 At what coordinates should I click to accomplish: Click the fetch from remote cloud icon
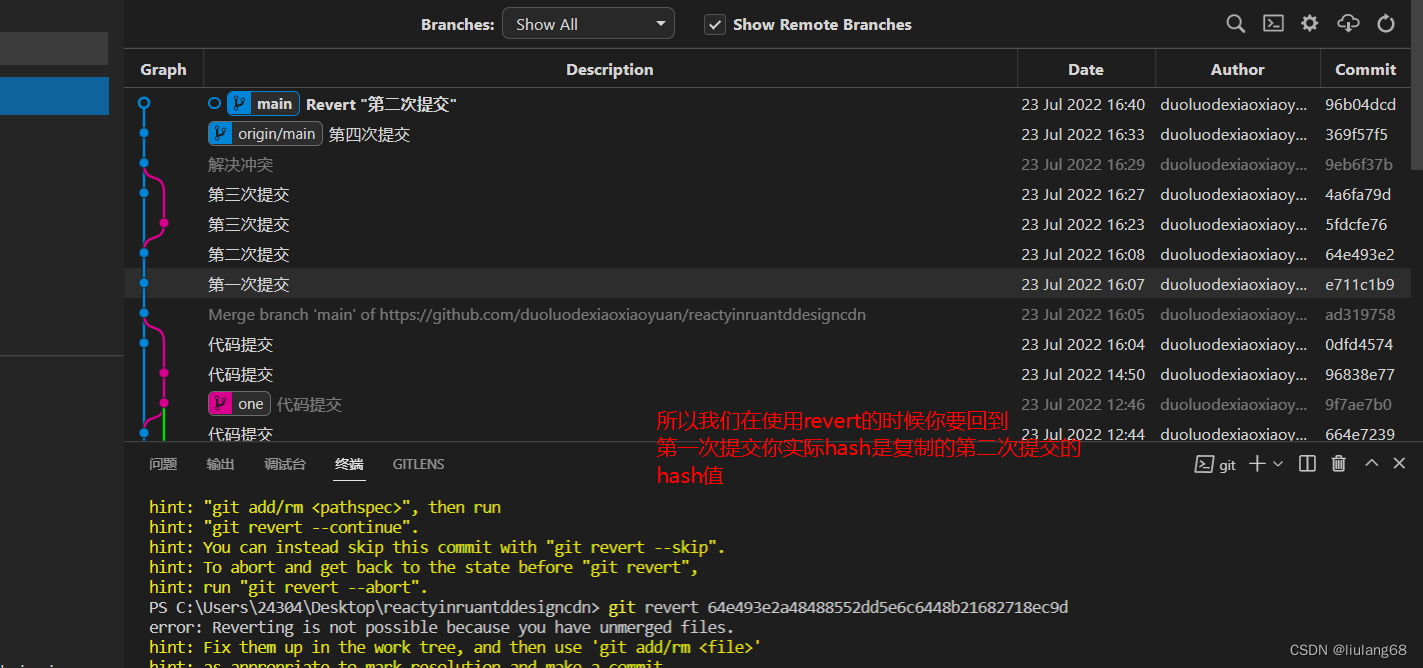pyautogui.click(x=1348, y=23)
